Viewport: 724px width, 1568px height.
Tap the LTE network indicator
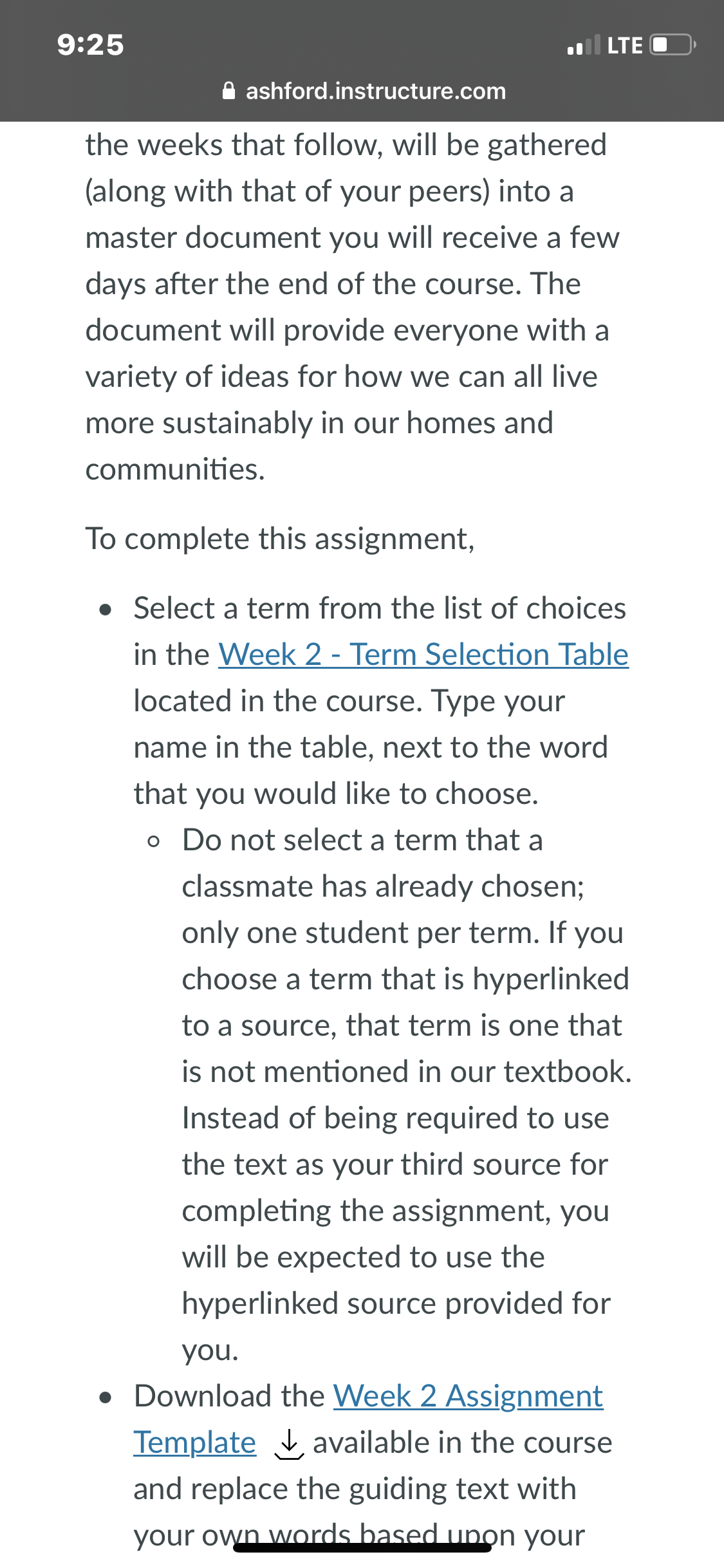pyautogui.click(x=625, y=46)
